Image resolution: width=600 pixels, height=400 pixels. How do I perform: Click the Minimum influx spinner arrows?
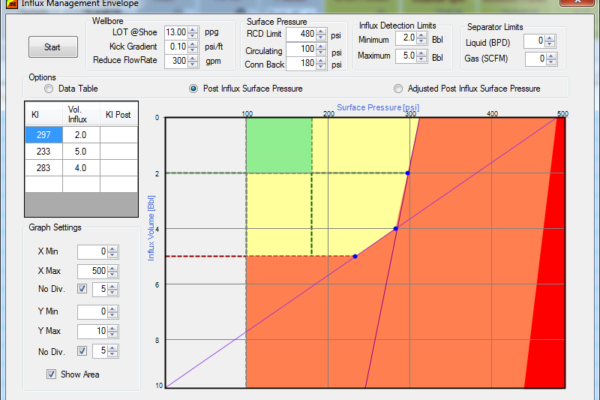422,38
